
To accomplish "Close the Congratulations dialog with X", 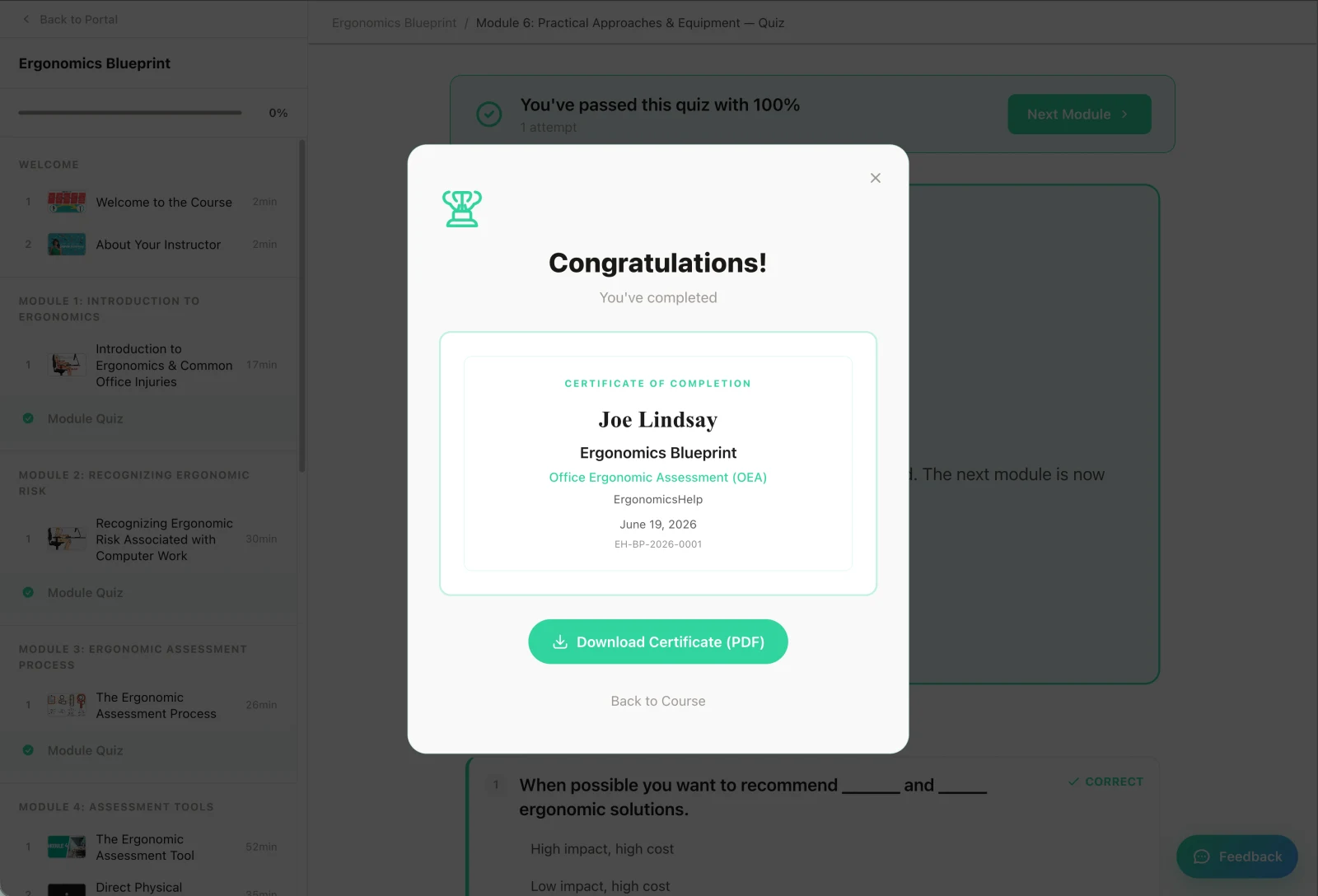I will (876, 178).
